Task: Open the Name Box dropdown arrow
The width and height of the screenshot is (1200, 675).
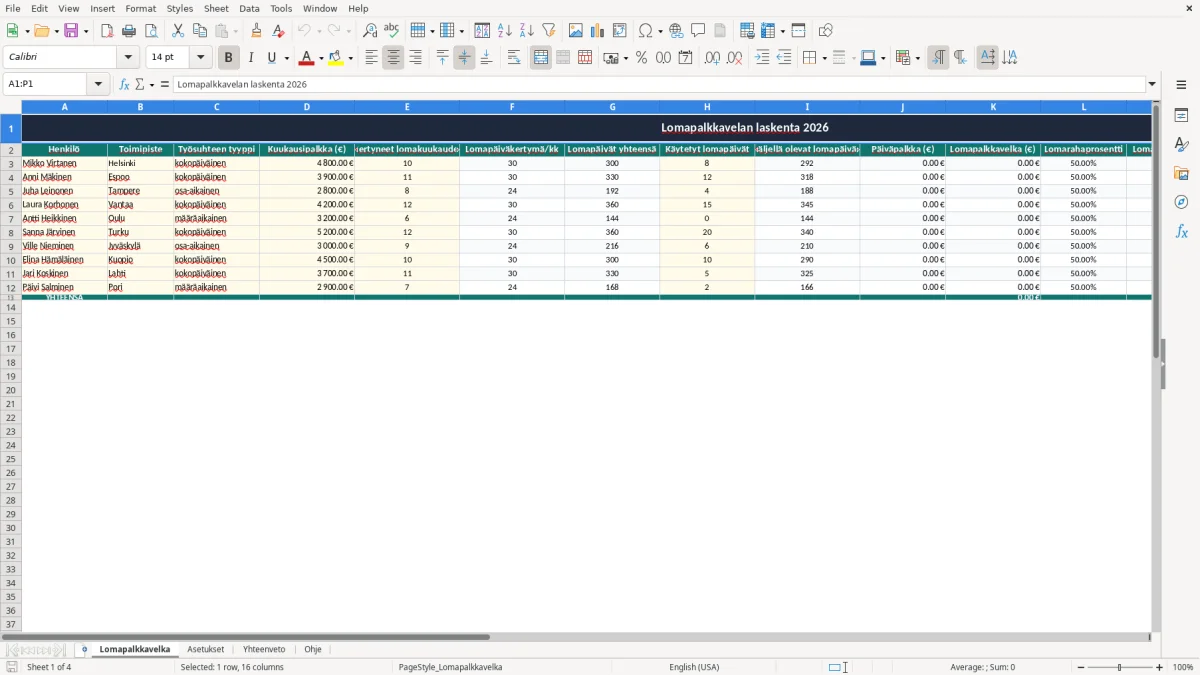Action: (x=99, y=84)
